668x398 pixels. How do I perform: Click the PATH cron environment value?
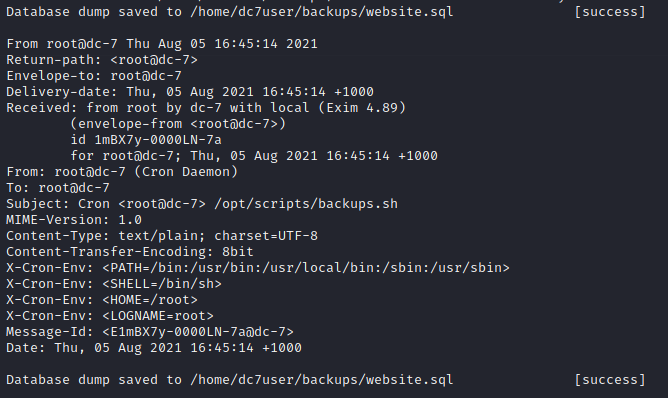click(306, 268)
